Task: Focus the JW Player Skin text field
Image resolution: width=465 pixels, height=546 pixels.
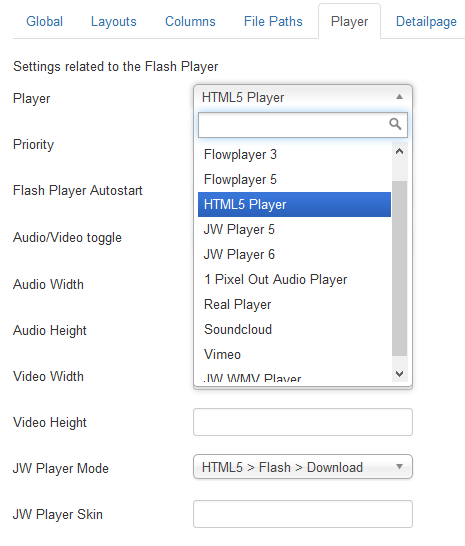Action: click(303, 514)
